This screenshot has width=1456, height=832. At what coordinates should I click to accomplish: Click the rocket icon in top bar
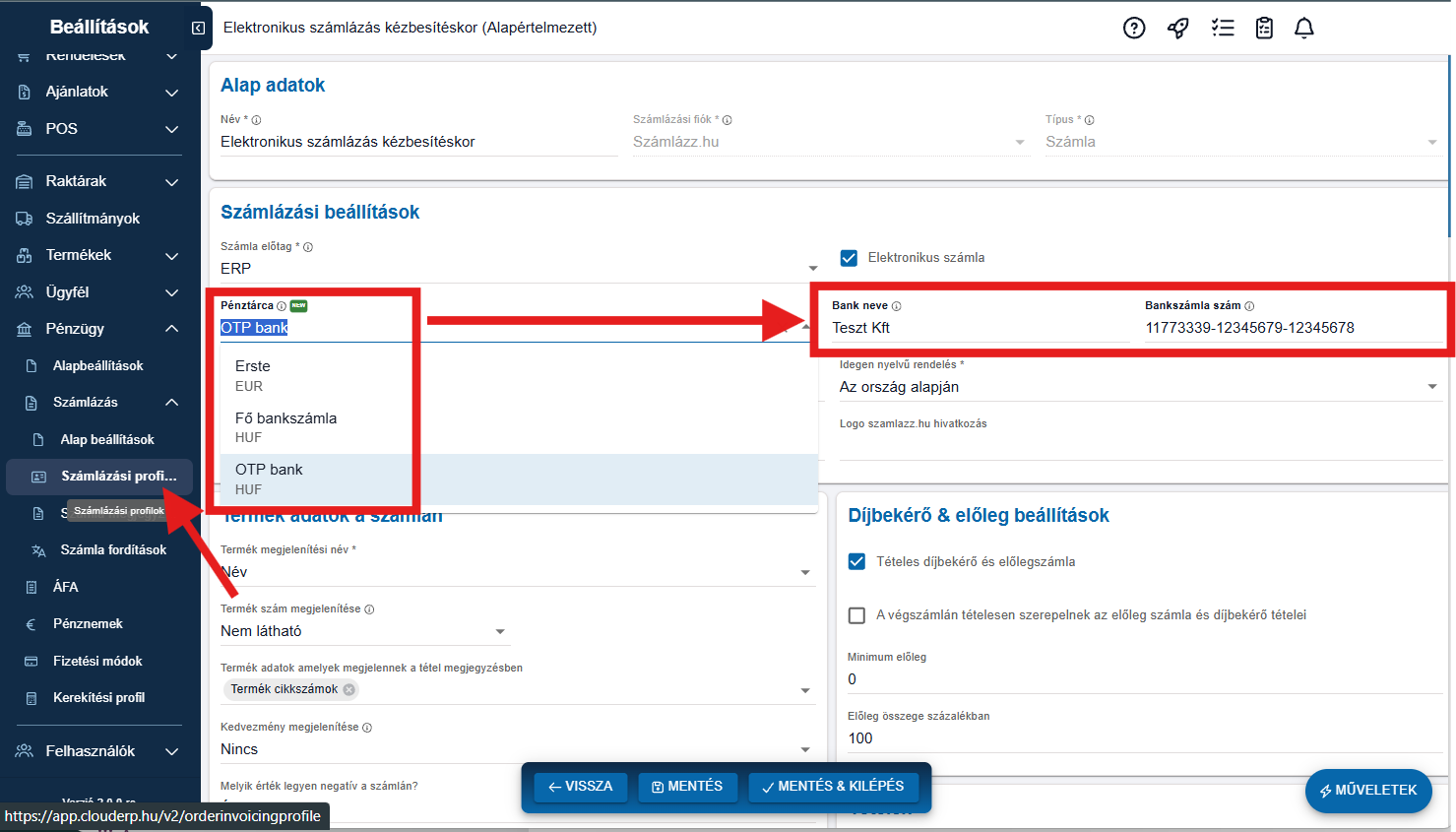pyautogui.click(x=1177, y=28)
